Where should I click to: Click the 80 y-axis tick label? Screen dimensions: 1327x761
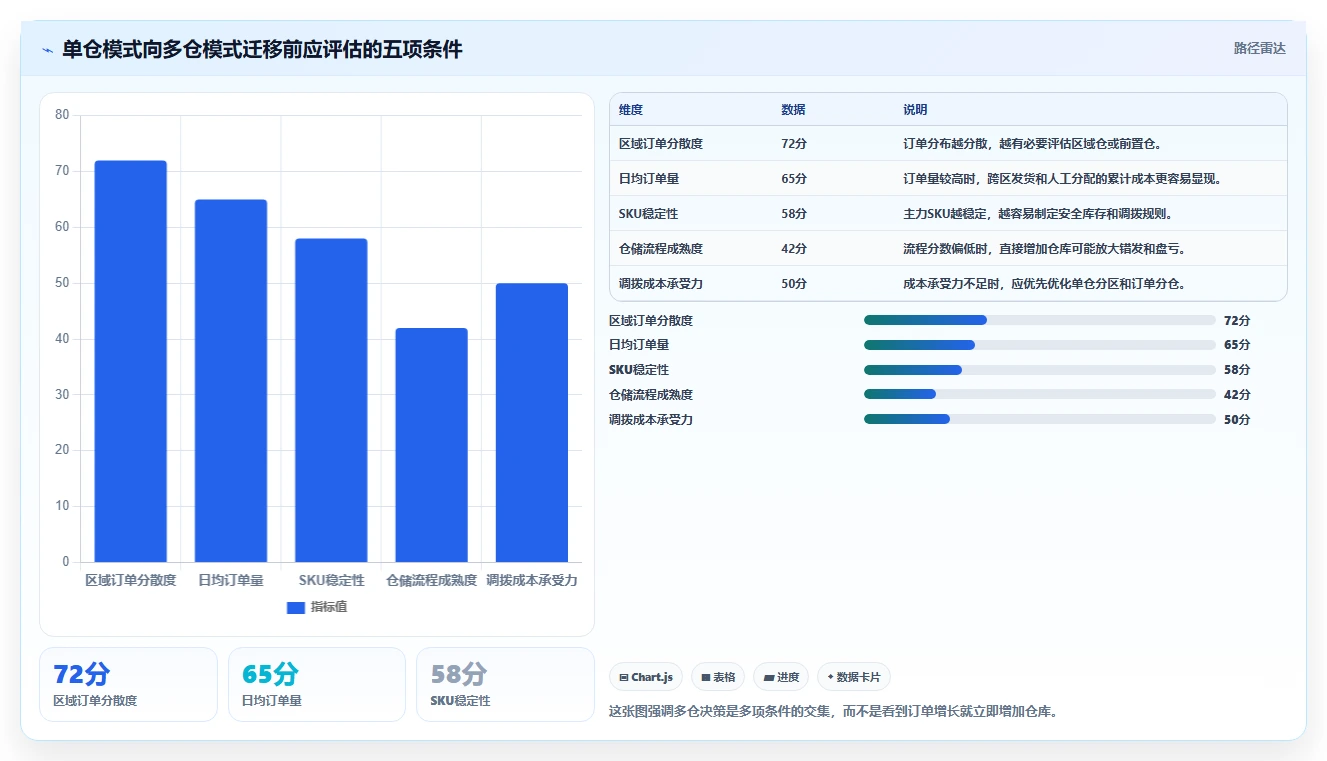pos(62,115)
